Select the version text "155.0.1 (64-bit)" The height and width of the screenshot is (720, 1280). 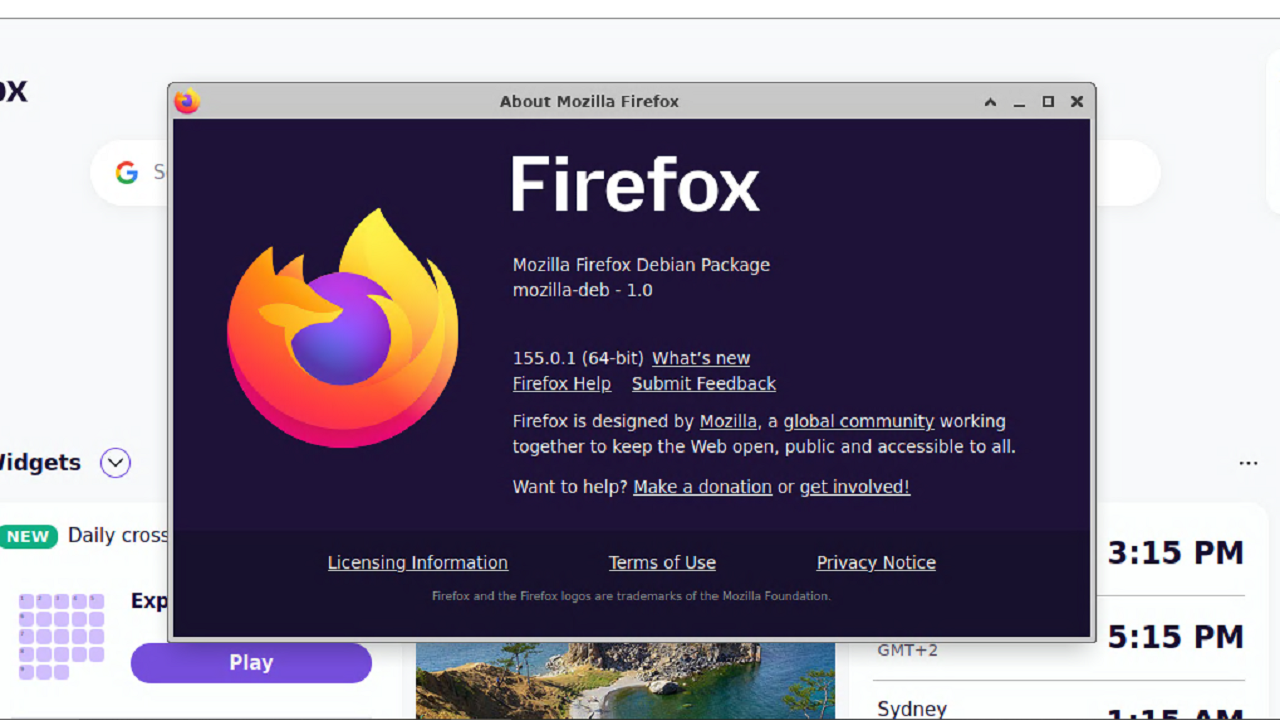[x=578, y=358]
